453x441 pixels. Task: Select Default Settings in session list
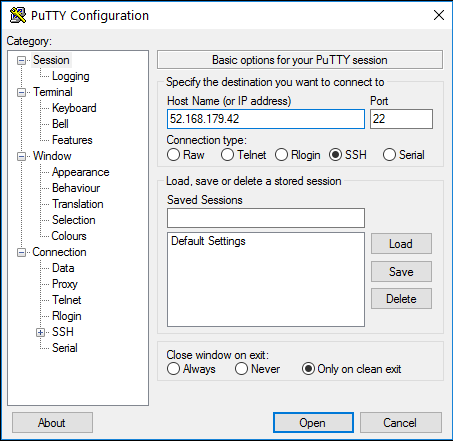(x=208, y=241)
